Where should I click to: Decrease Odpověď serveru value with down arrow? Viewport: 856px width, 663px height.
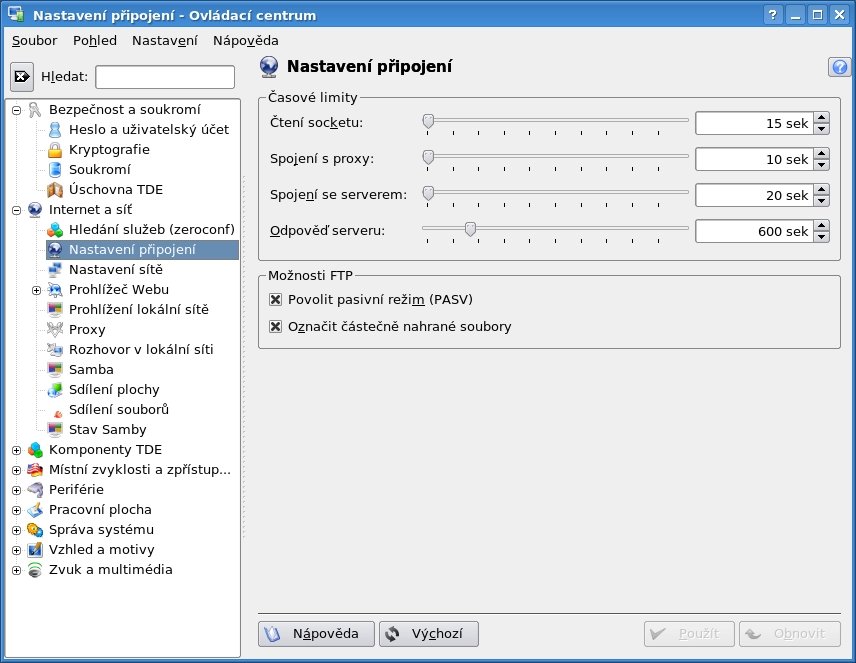[x=822, y=237]
